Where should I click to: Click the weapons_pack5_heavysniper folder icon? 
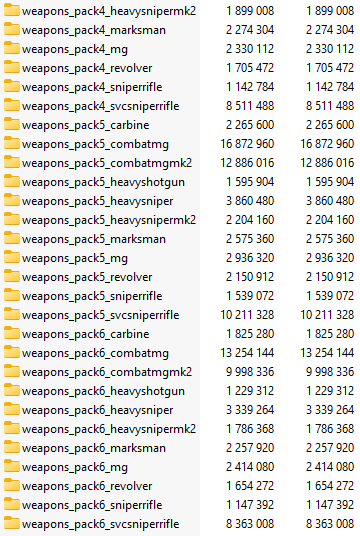tap(12, 200)
